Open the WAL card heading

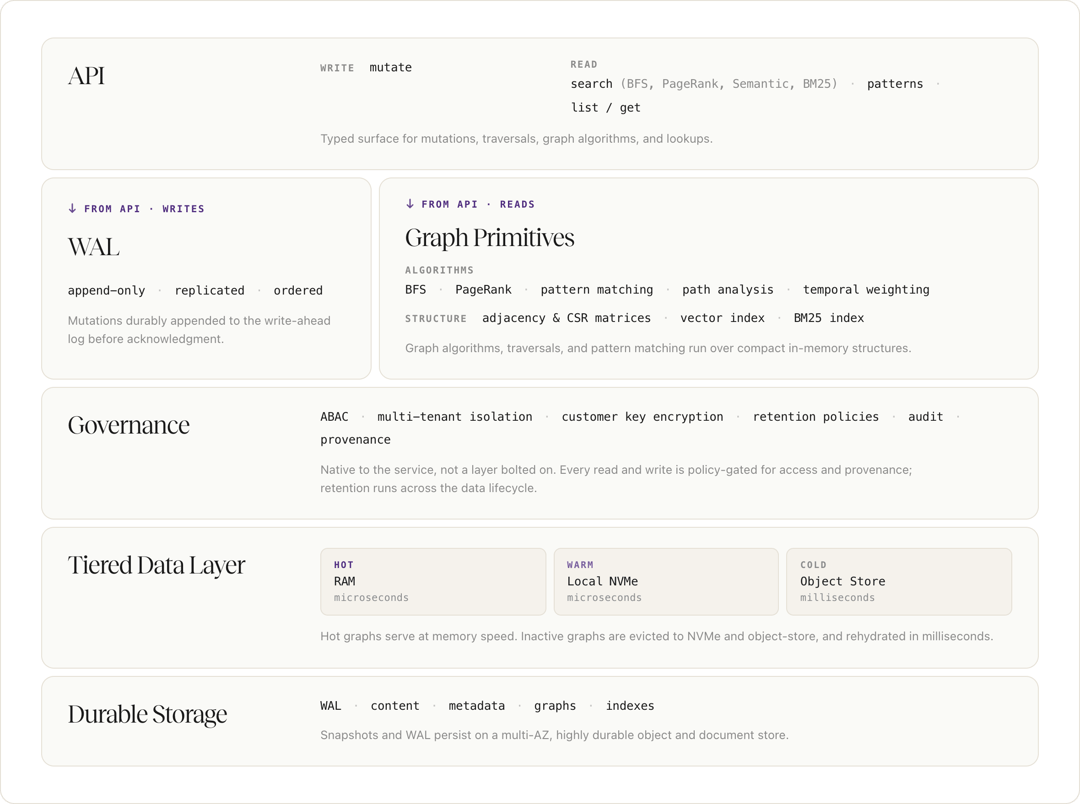click(x=94, y=247)
